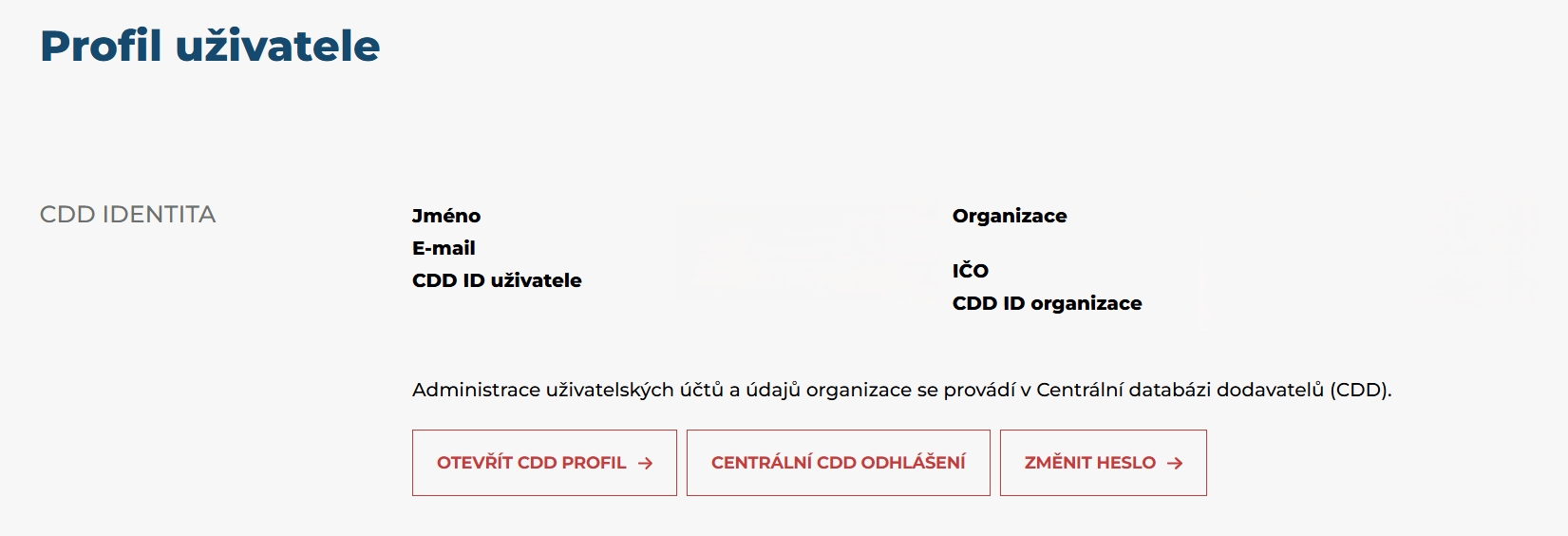Viewport: 1568px width, 536px height.
Task: Click the words údajů organizace in the paragraph
Action: [828, 390]
